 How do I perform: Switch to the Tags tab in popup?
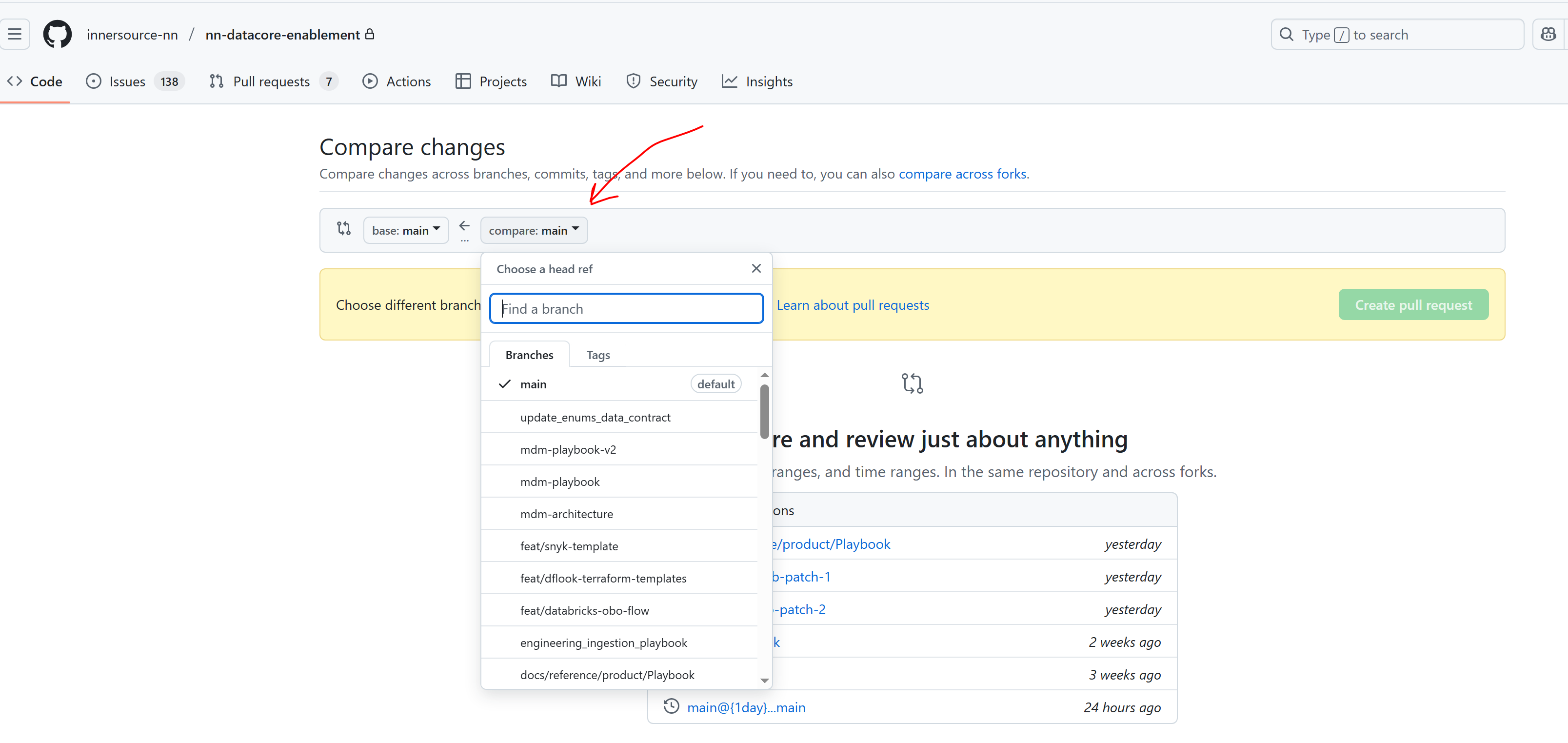[598, 355]
